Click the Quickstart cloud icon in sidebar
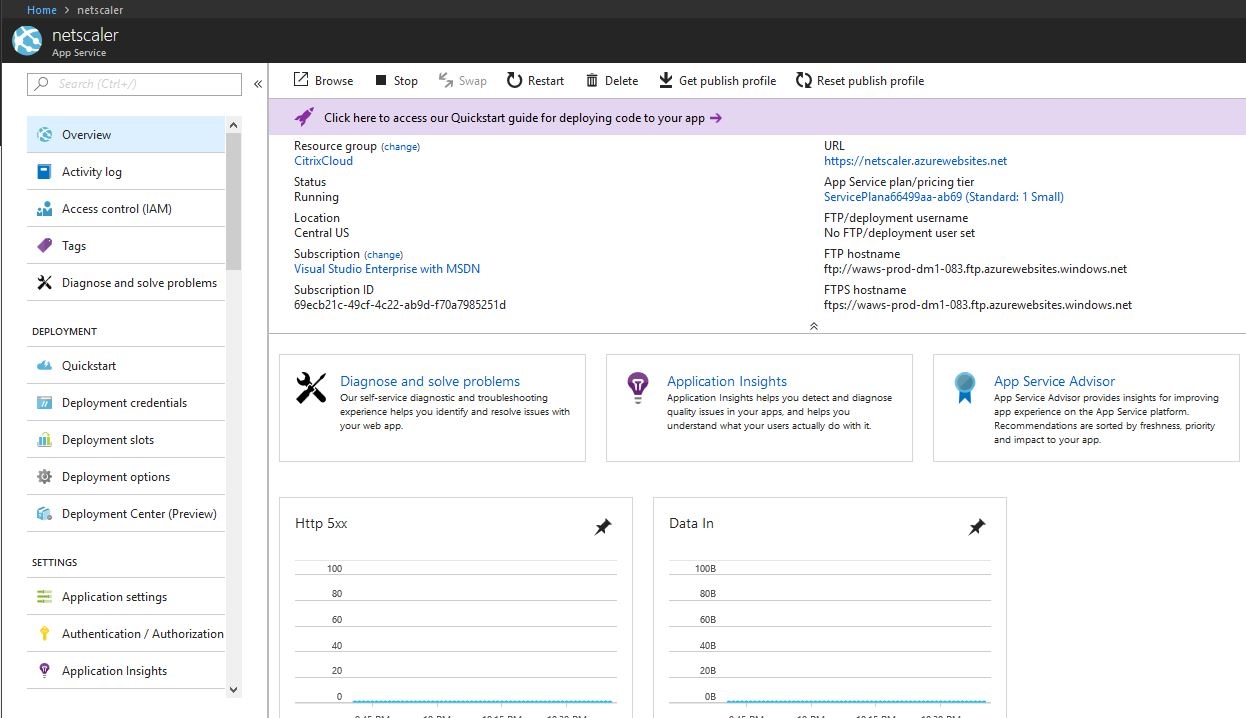 [44, 366]
